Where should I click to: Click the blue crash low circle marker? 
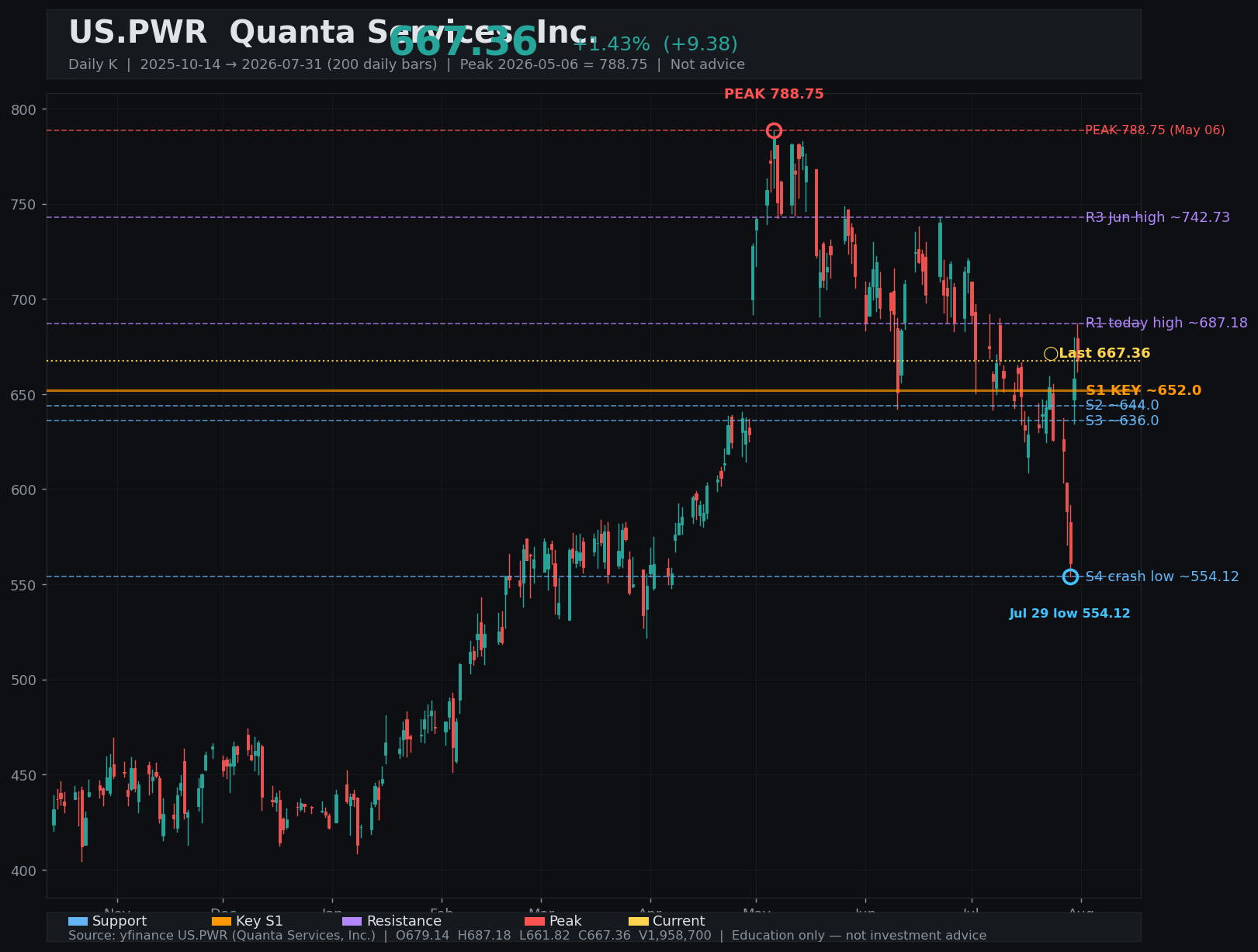point(1070,576)
